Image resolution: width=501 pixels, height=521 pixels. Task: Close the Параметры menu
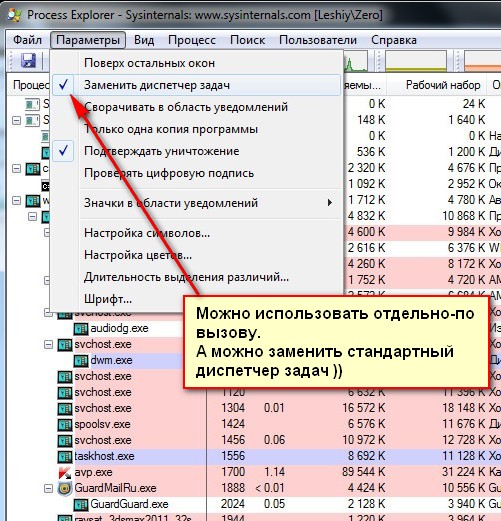click(88, 40)
